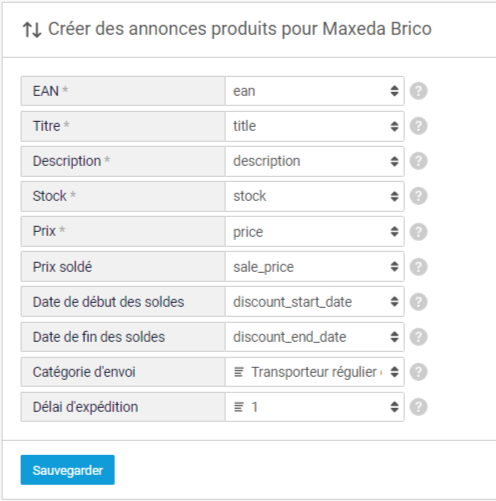The height and width of the screenshot is (501, 496).
Task: Open the description select box
Action: tap(315, 161)
